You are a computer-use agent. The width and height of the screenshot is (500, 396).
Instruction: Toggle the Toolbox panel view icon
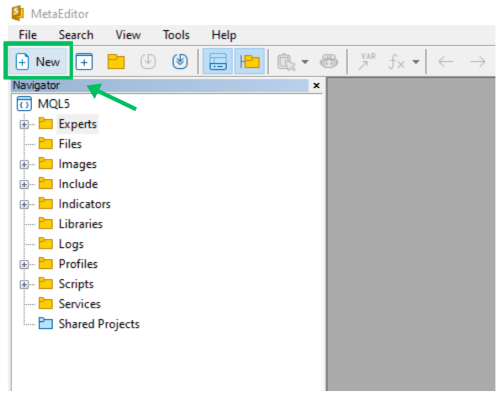coord(218,62)
